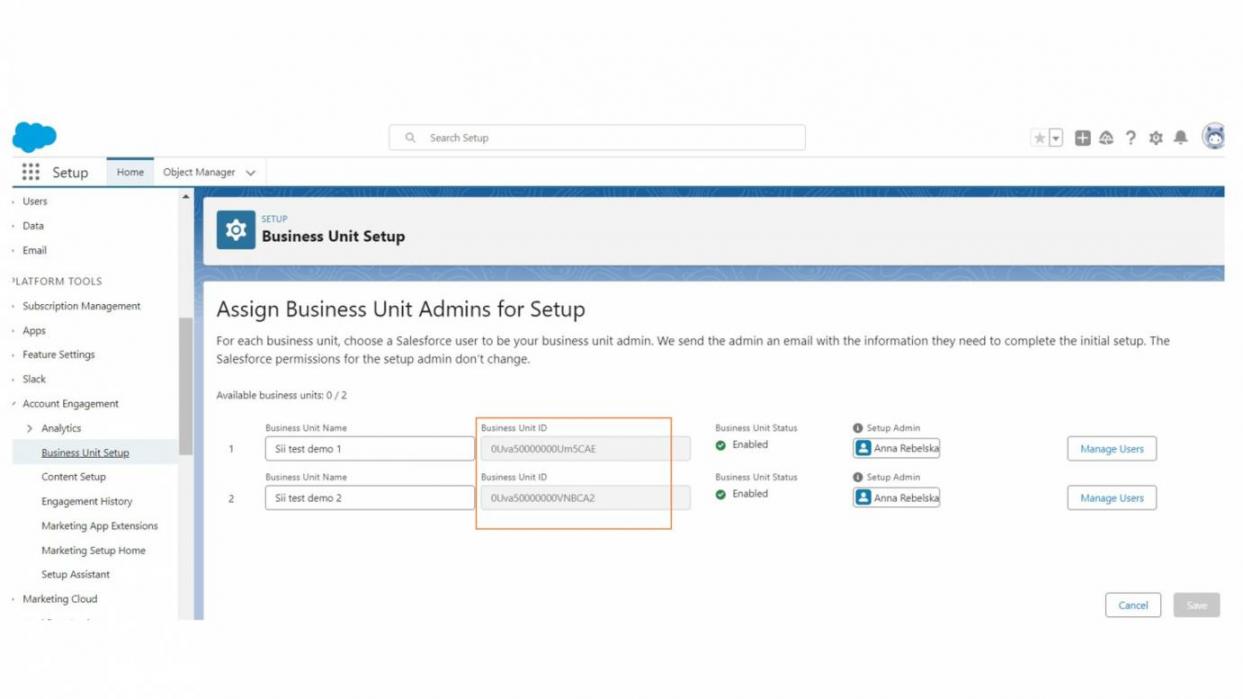Switch to the Home tab

[x=130, y=172]
